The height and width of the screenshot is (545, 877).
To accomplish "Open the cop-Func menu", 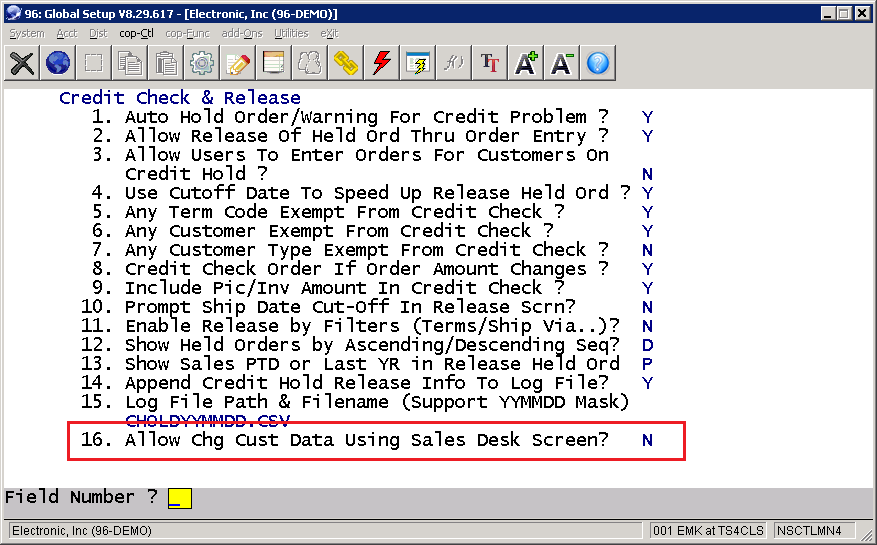I will pos(187,34).
